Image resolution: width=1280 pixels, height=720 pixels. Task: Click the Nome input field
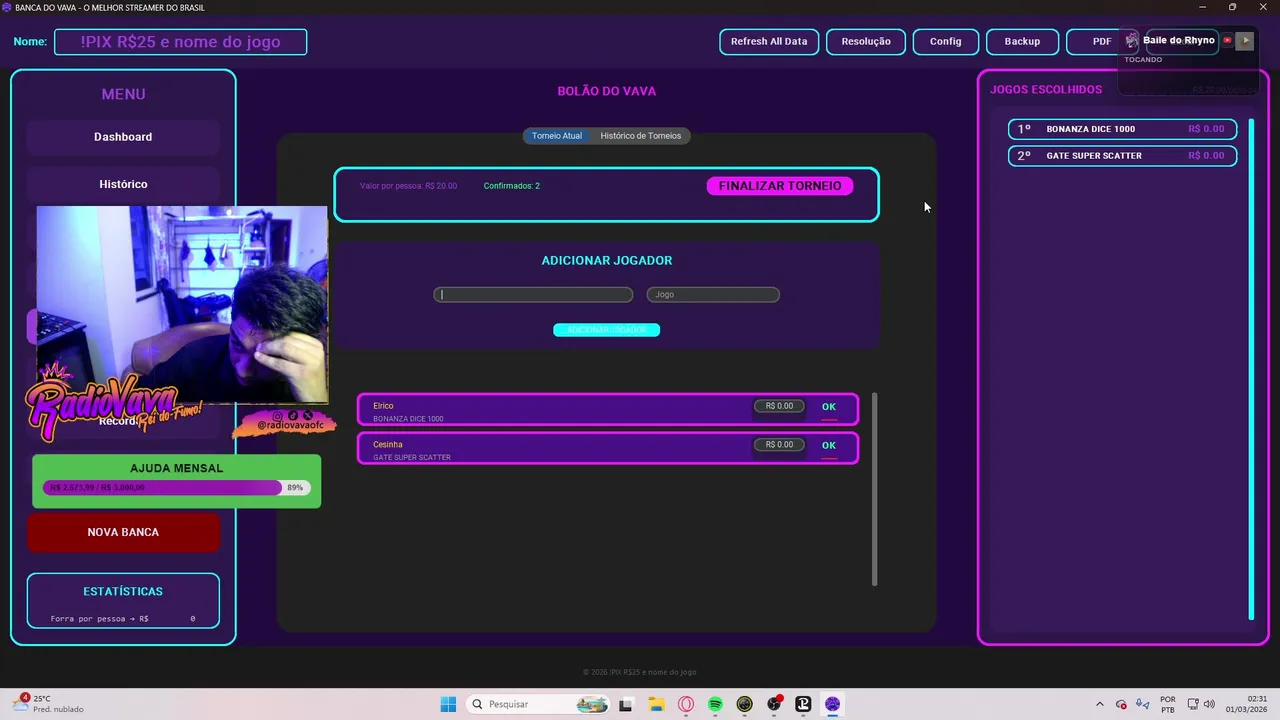[x=180, y=42]
